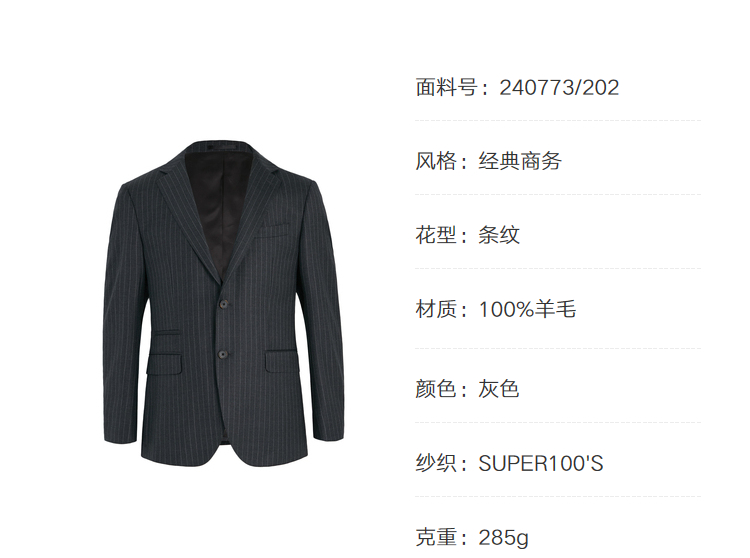Screen dimensions: 750x558
Task: Click the 纱织 label
Action: coord(436,463)
